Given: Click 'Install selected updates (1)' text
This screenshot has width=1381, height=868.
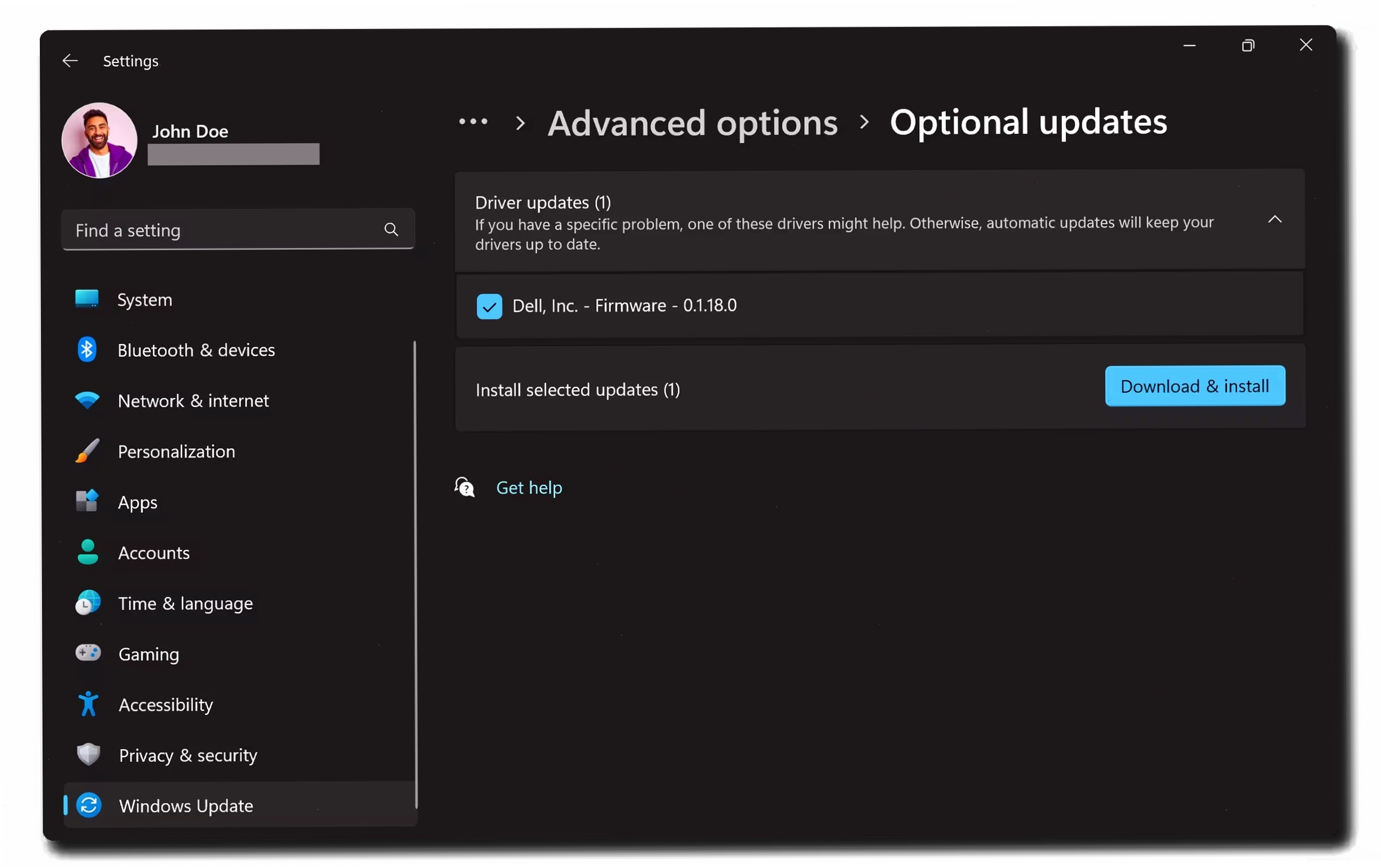Looking at the screenshot, I should [x=577, y=390].
